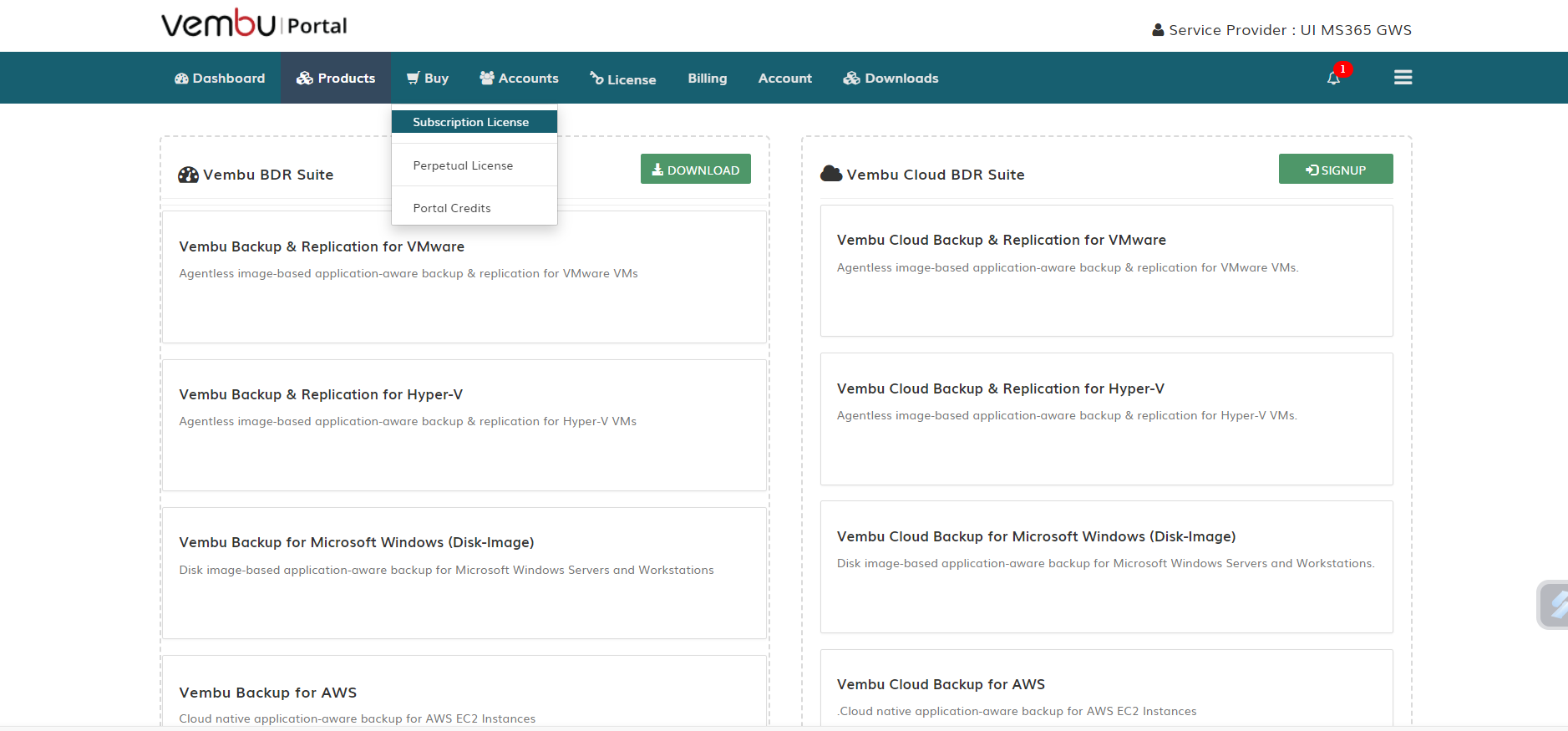Open the Account menu item
This screenshot has width=1568, height=731.
[784, 79]
